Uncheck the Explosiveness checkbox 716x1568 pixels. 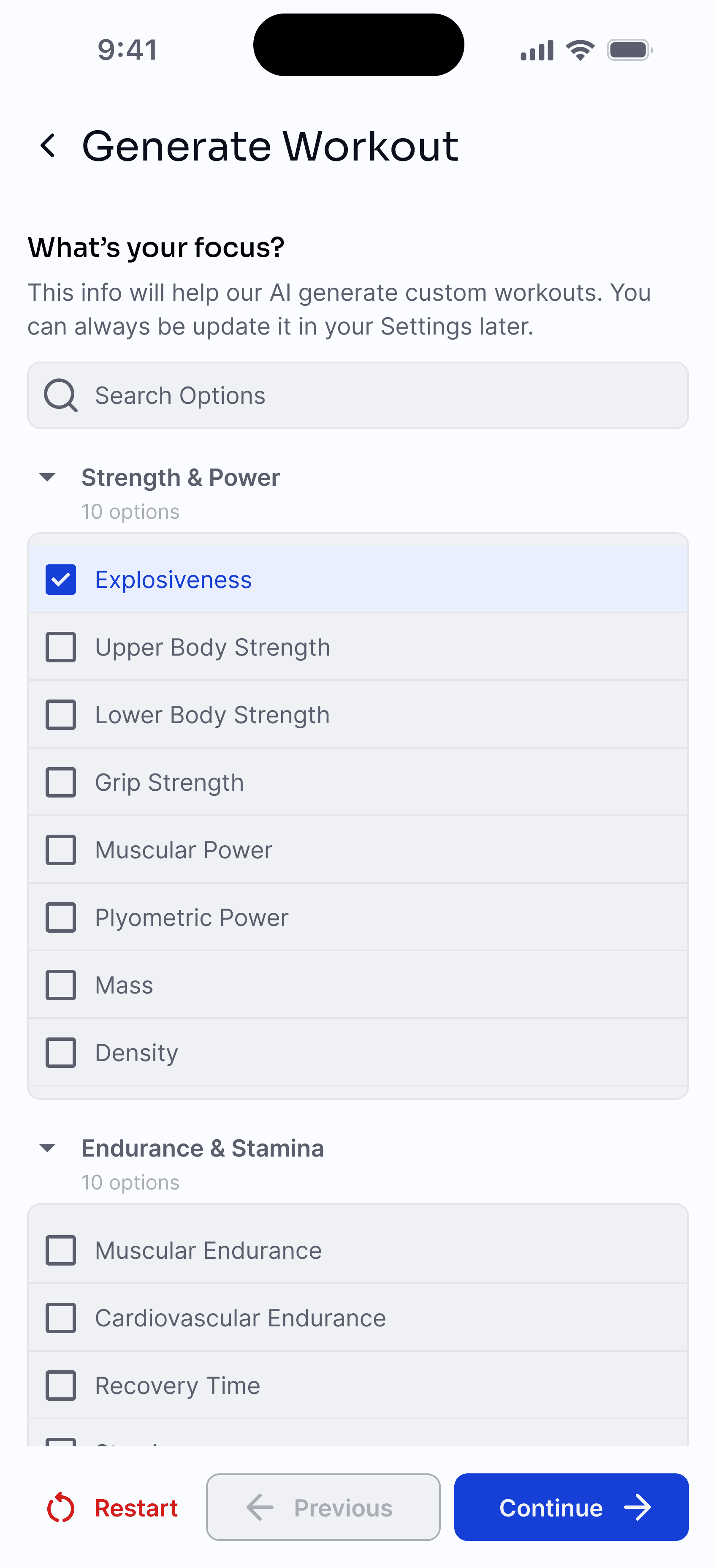(61, 580)
